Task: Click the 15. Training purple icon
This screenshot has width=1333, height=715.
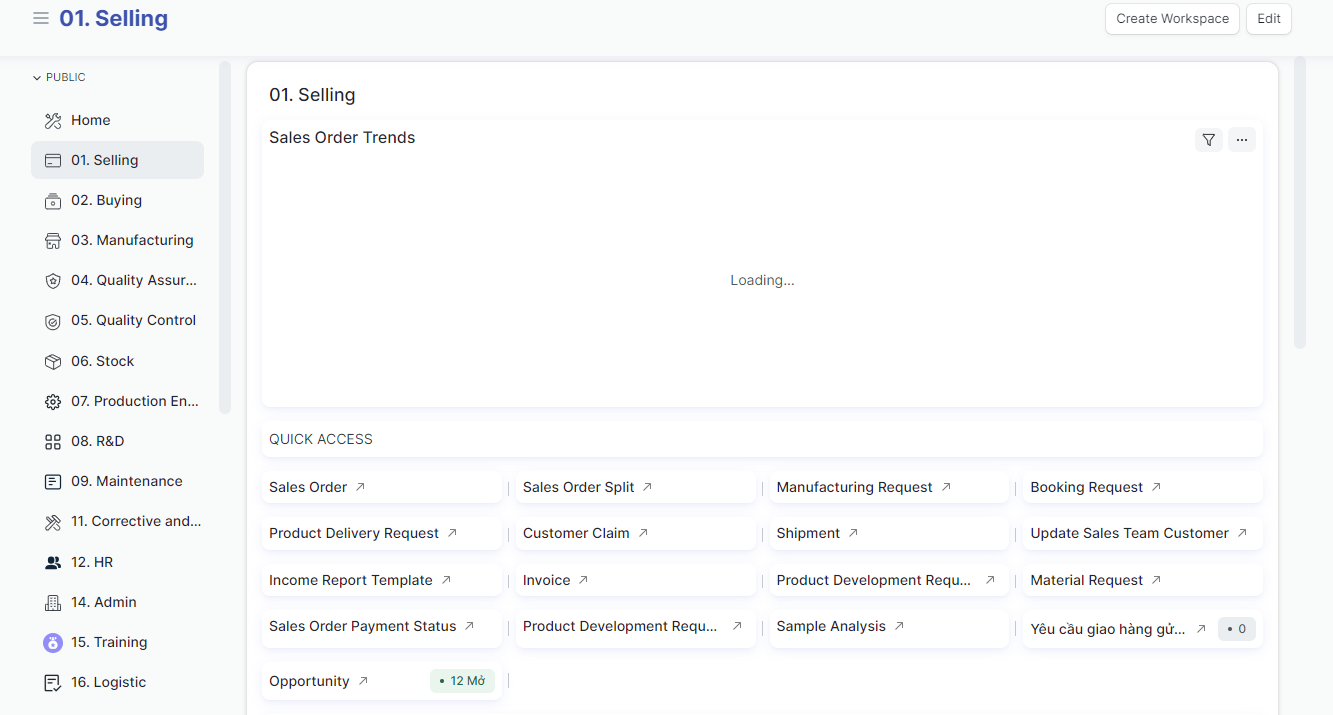Action: click(53, 643)
